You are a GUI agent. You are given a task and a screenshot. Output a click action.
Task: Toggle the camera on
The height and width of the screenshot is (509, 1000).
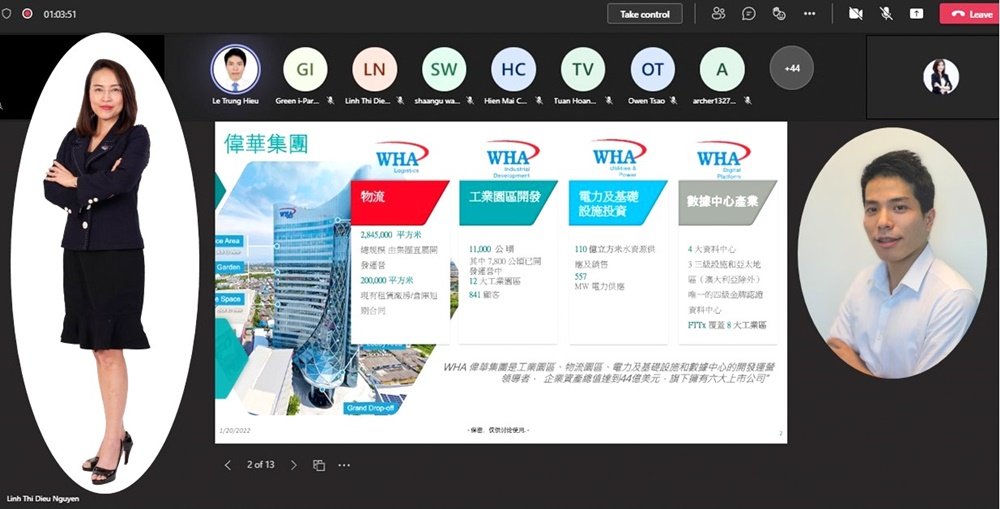point(855,14)
